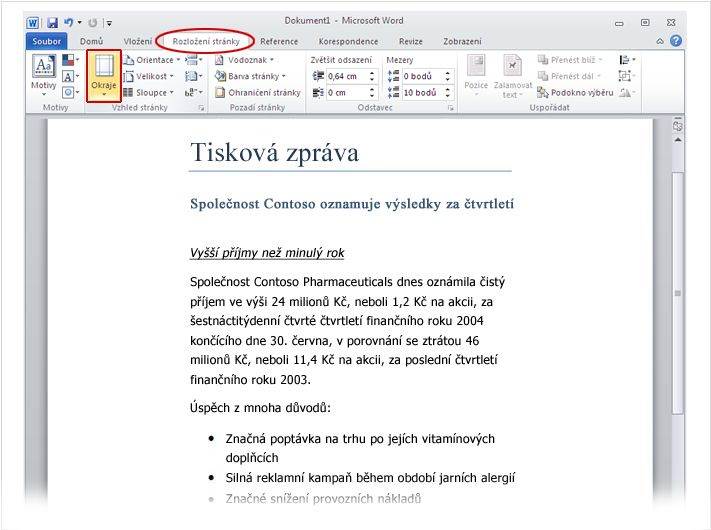Screen dimensions: 711x530
Task: Open the undo history dropdown arrow
Action: (x=79, y=22)
